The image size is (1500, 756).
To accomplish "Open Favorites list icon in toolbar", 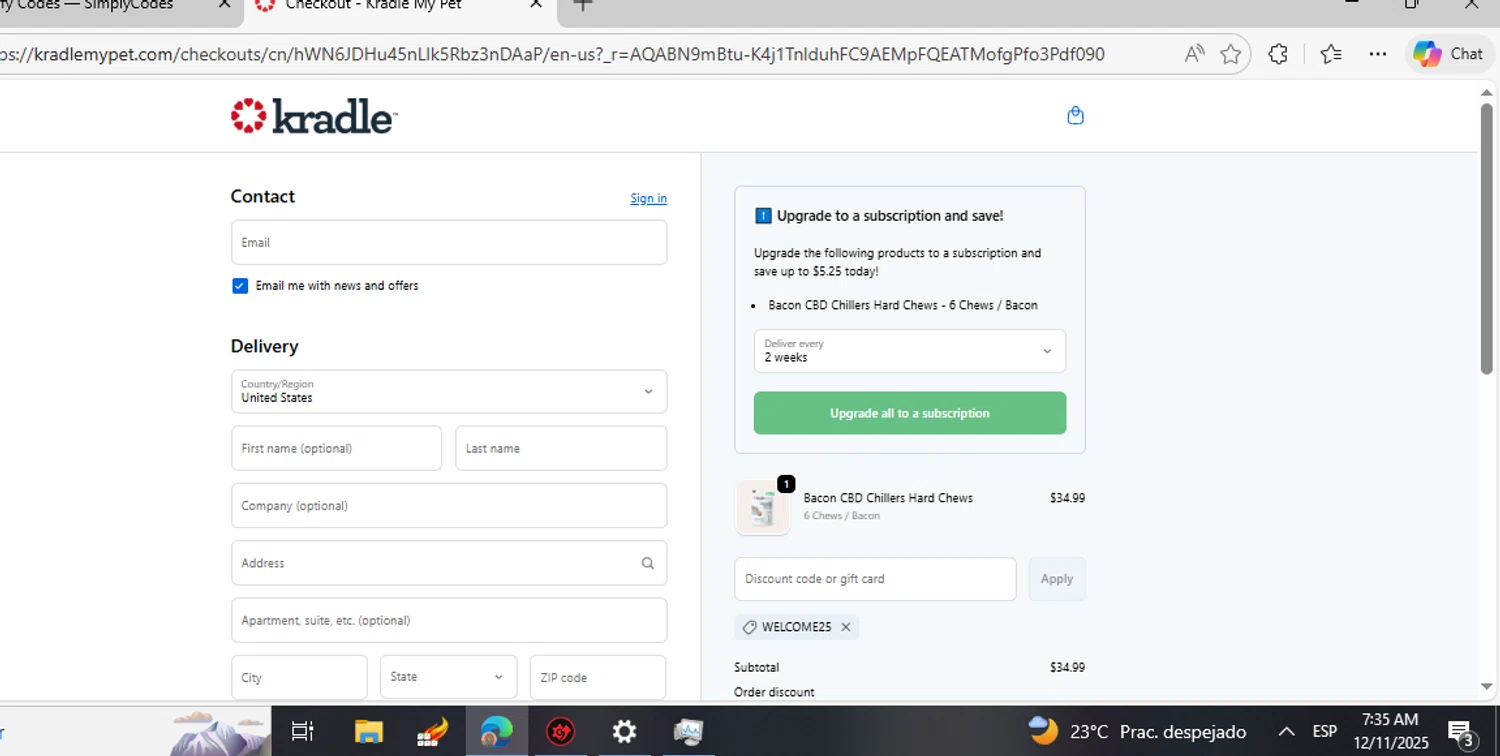I will tap(1330, 54).
